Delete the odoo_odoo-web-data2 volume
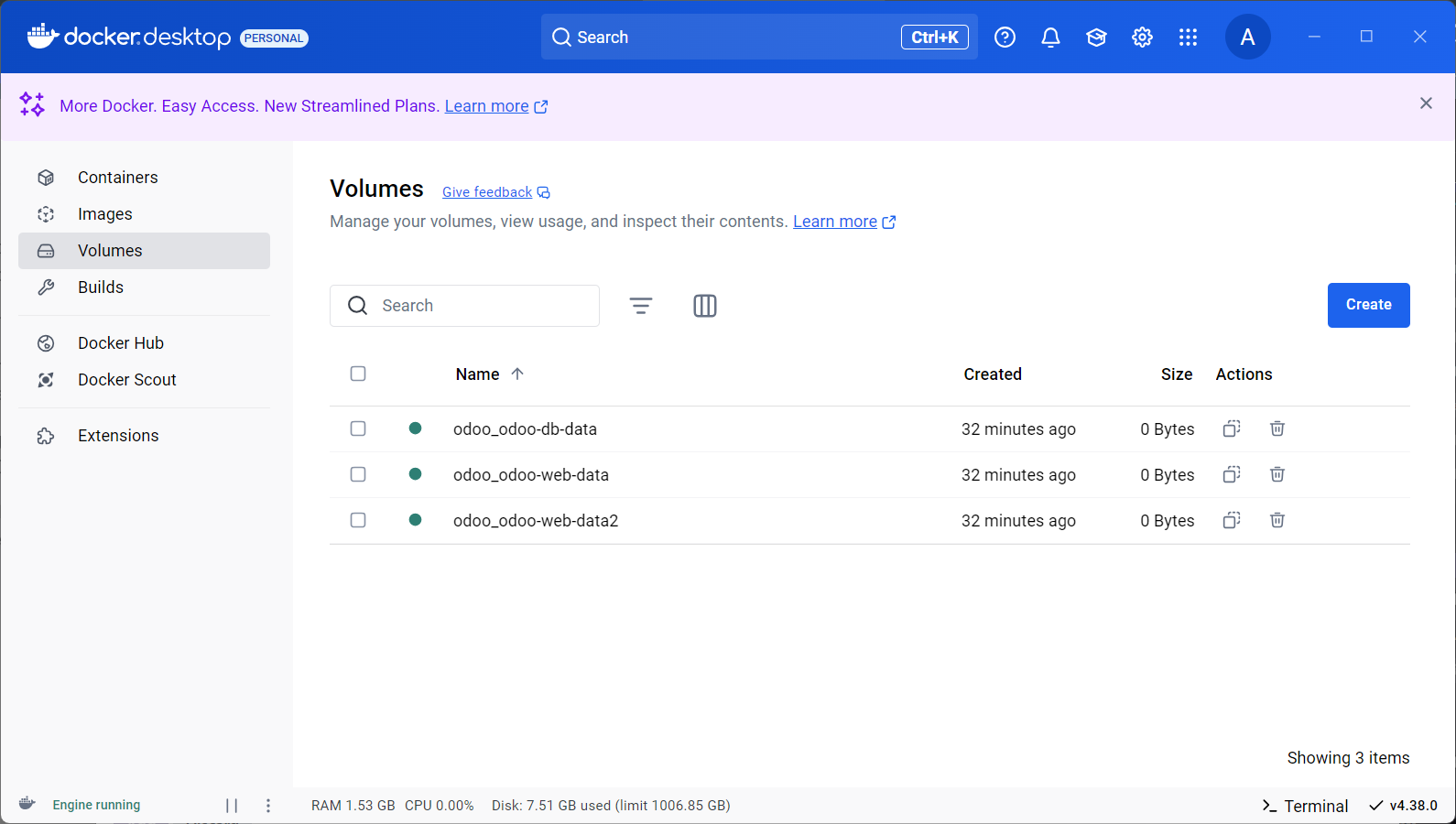Image resolution: width=1456 pixels, height=824 pixels. click(x=1277, y=520)
